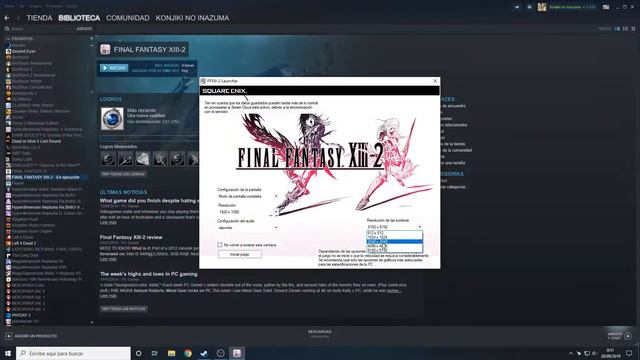The image size is (640, 360).
Task: Click the Iniciar juego button
Action: [x=240, y=254]
